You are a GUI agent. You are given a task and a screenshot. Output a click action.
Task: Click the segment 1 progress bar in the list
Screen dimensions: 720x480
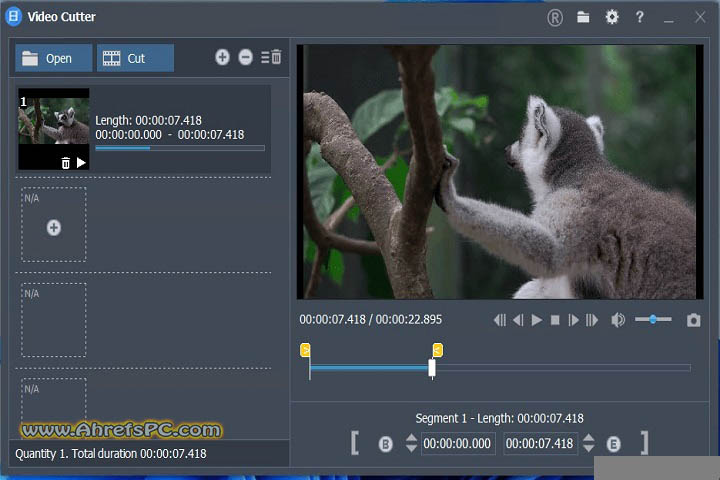click(x=180, y=148)
